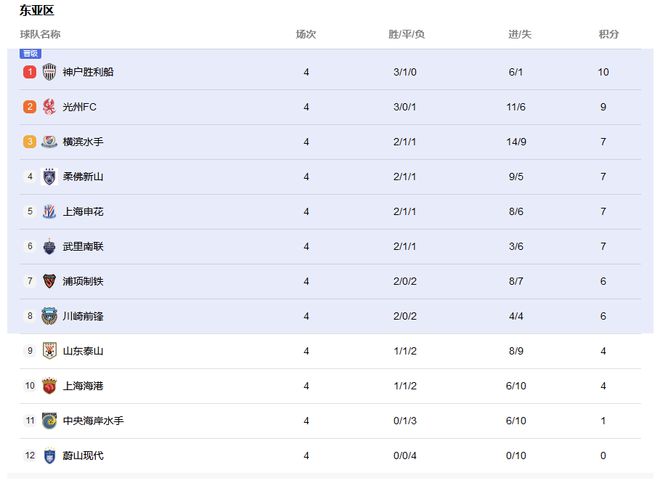Viewport: 660px width, 486px height.
Task: Click the 川崎前锋 team crest
Action: point(49,316)
